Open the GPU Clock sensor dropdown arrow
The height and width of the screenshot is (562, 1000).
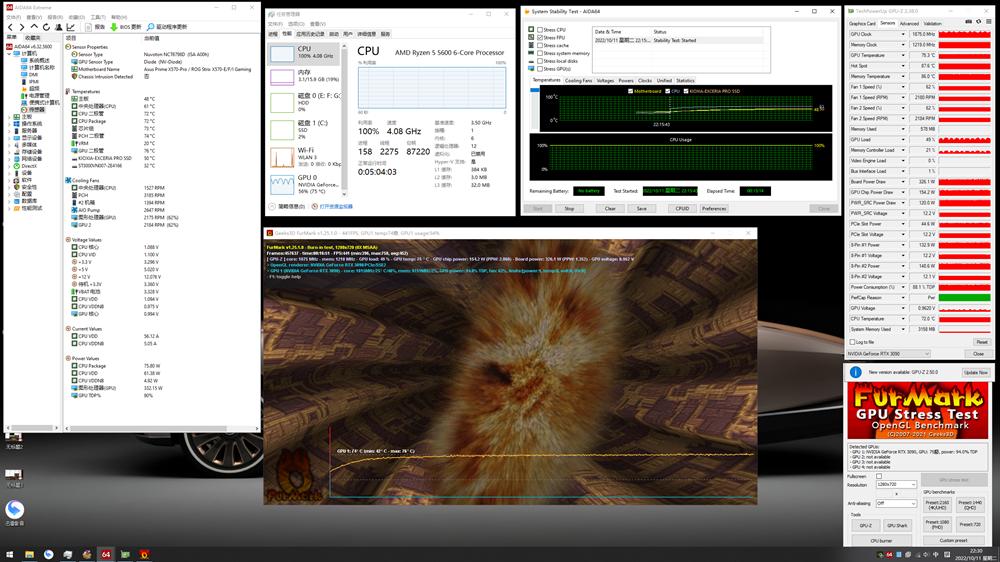(x=904, y=34)
